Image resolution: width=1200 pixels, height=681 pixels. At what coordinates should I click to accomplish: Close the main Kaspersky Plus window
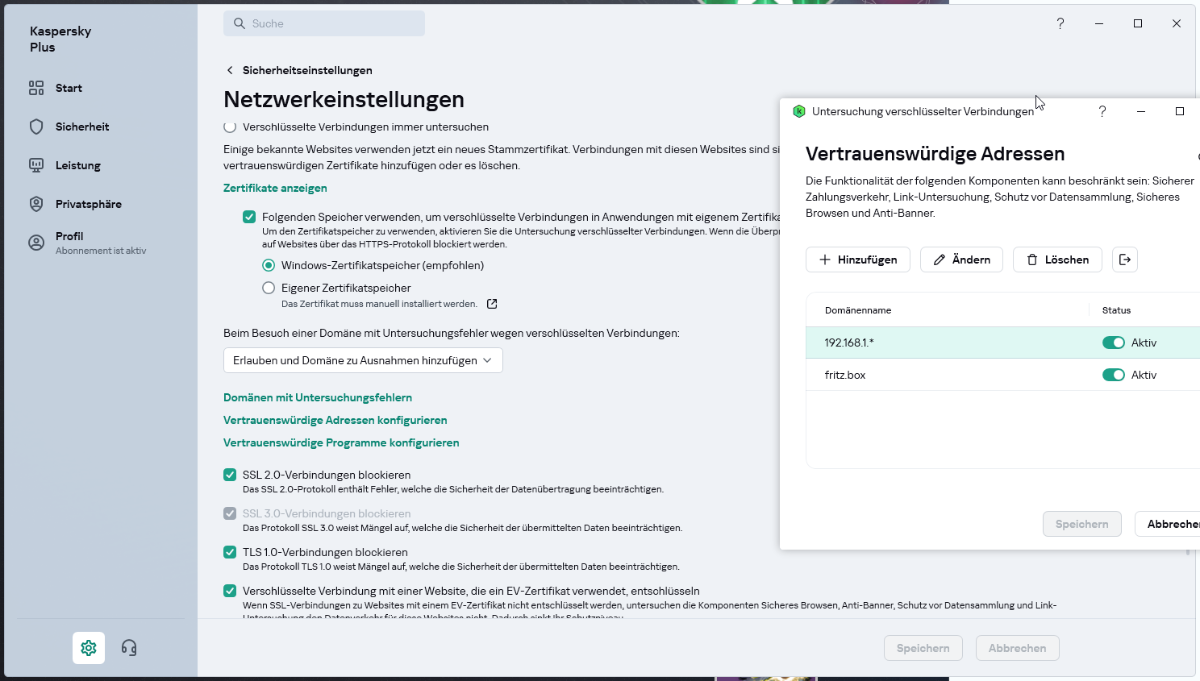(x=1177, y=23)
